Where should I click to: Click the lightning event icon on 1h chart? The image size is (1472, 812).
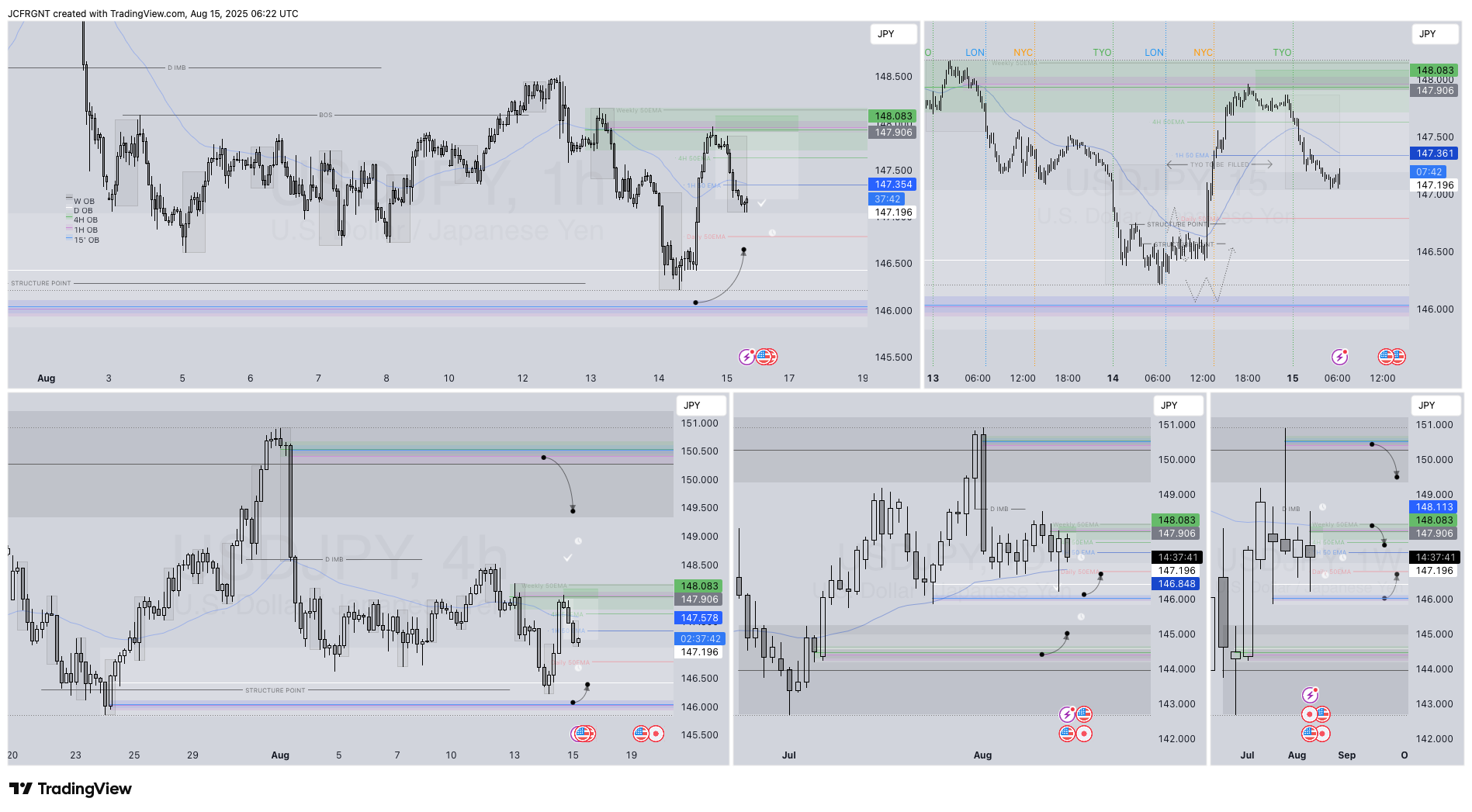(746, 357)
